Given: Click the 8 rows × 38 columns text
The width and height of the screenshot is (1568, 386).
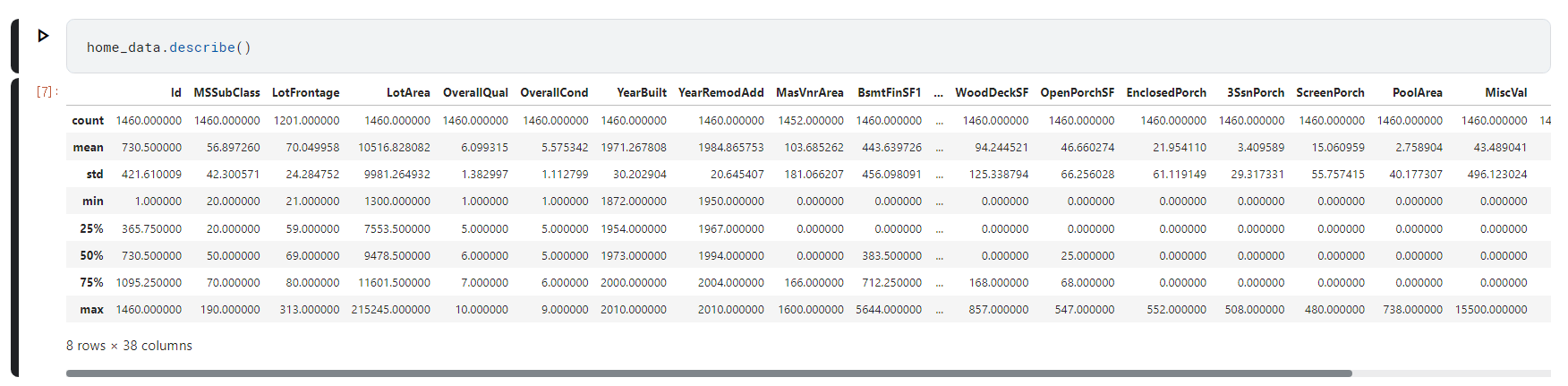Looking at the screenshot, I should click(x=129, y=346).
